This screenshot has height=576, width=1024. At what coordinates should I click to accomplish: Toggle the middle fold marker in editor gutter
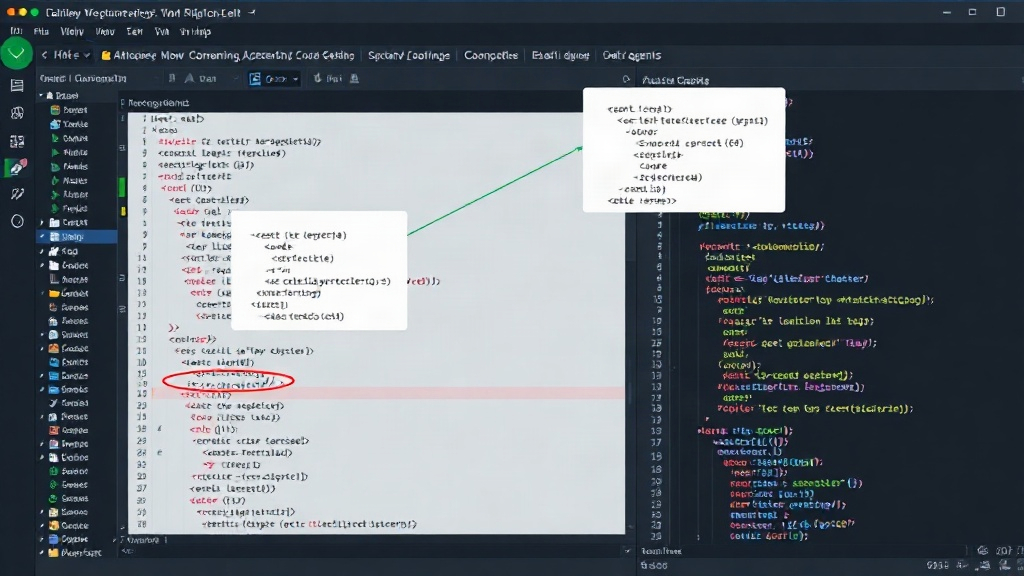122,278
